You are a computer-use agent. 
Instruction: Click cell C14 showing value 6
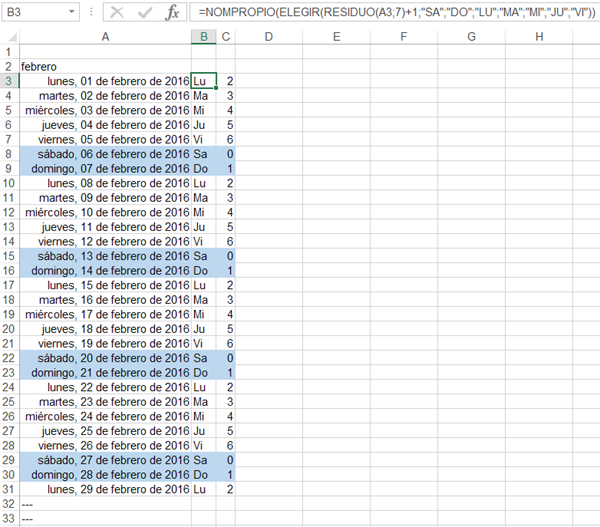click(x=226, y=241)
